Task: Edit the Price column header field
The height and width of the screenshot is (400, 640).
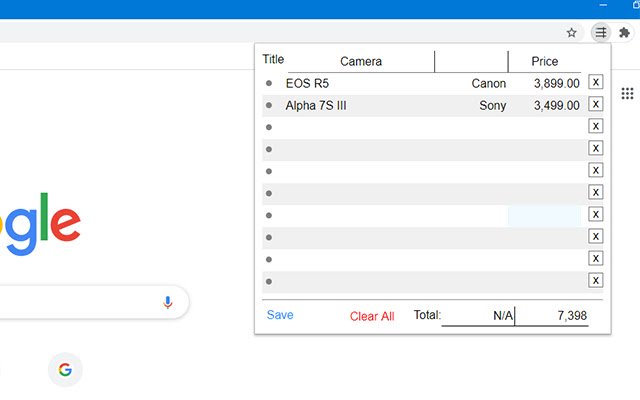Action: click(x=544, y=62)
